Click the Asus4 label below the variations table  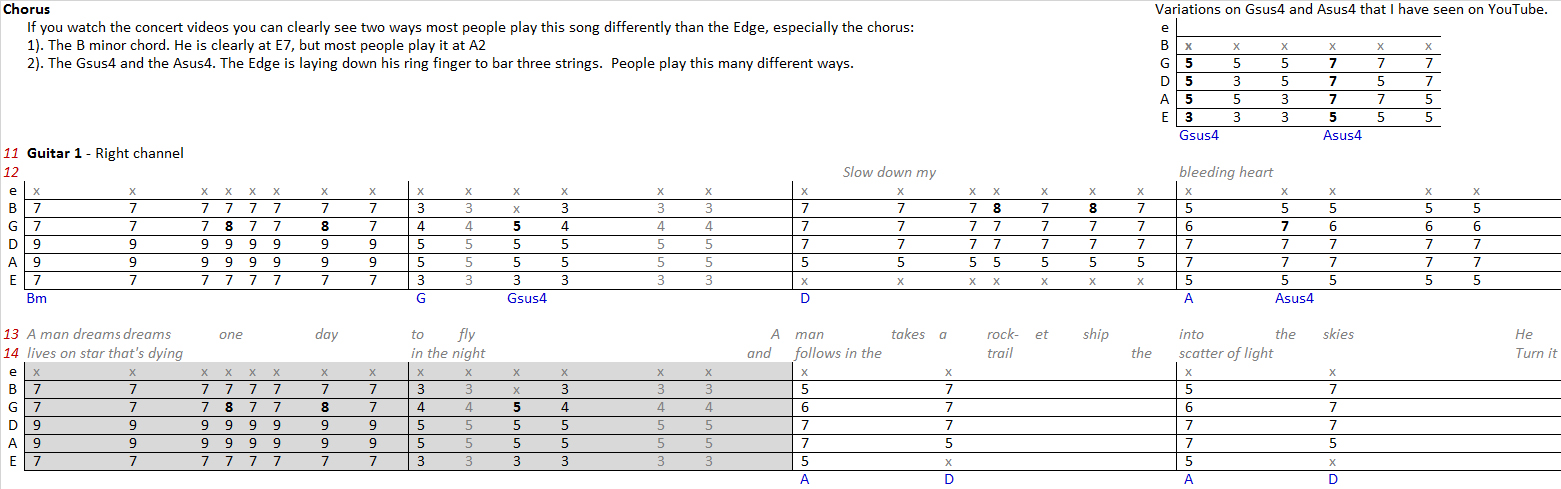[1342, 135]
